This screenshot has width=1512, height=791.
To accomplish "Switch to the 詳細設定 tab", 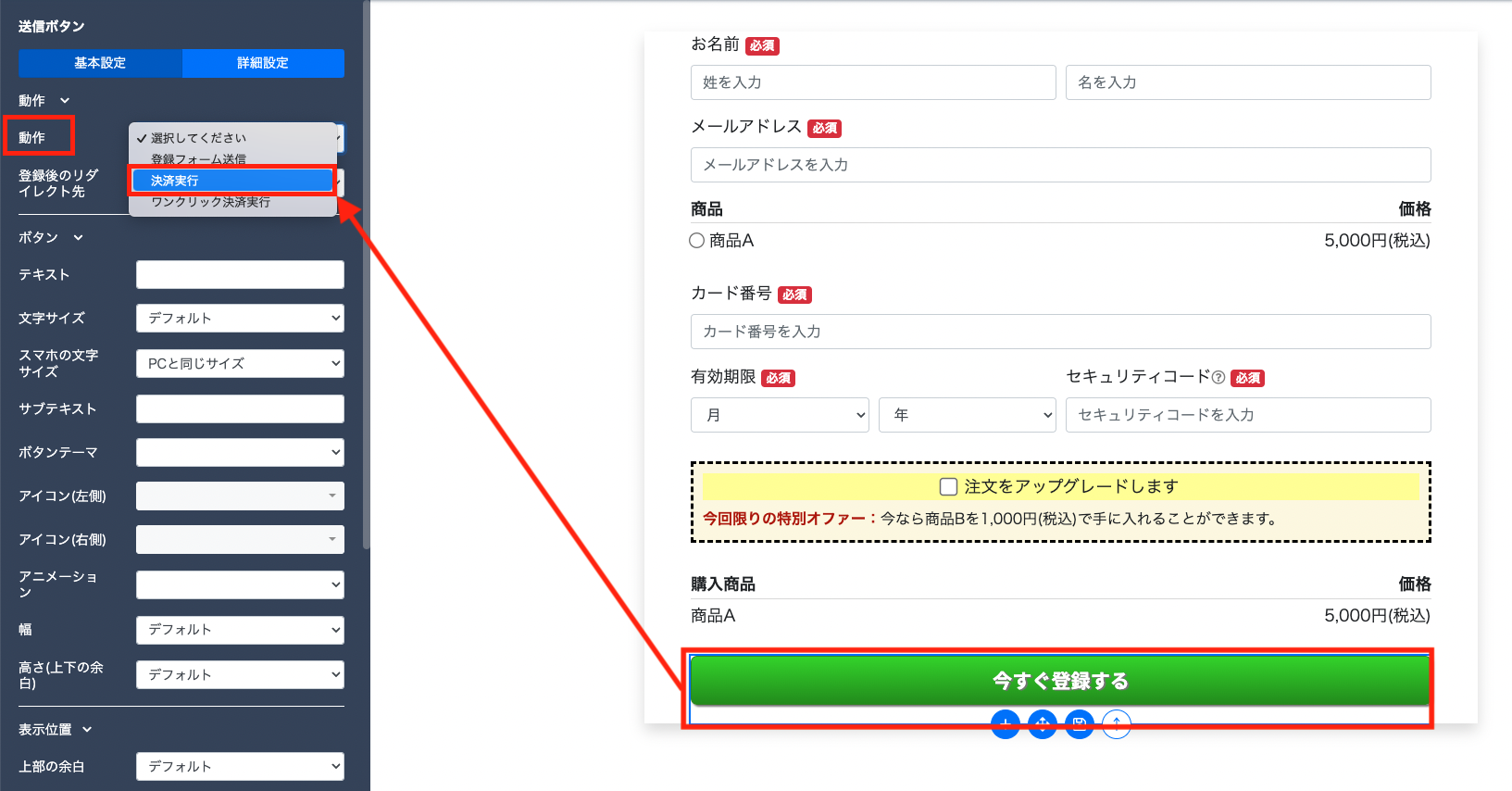I will point(263,63).
